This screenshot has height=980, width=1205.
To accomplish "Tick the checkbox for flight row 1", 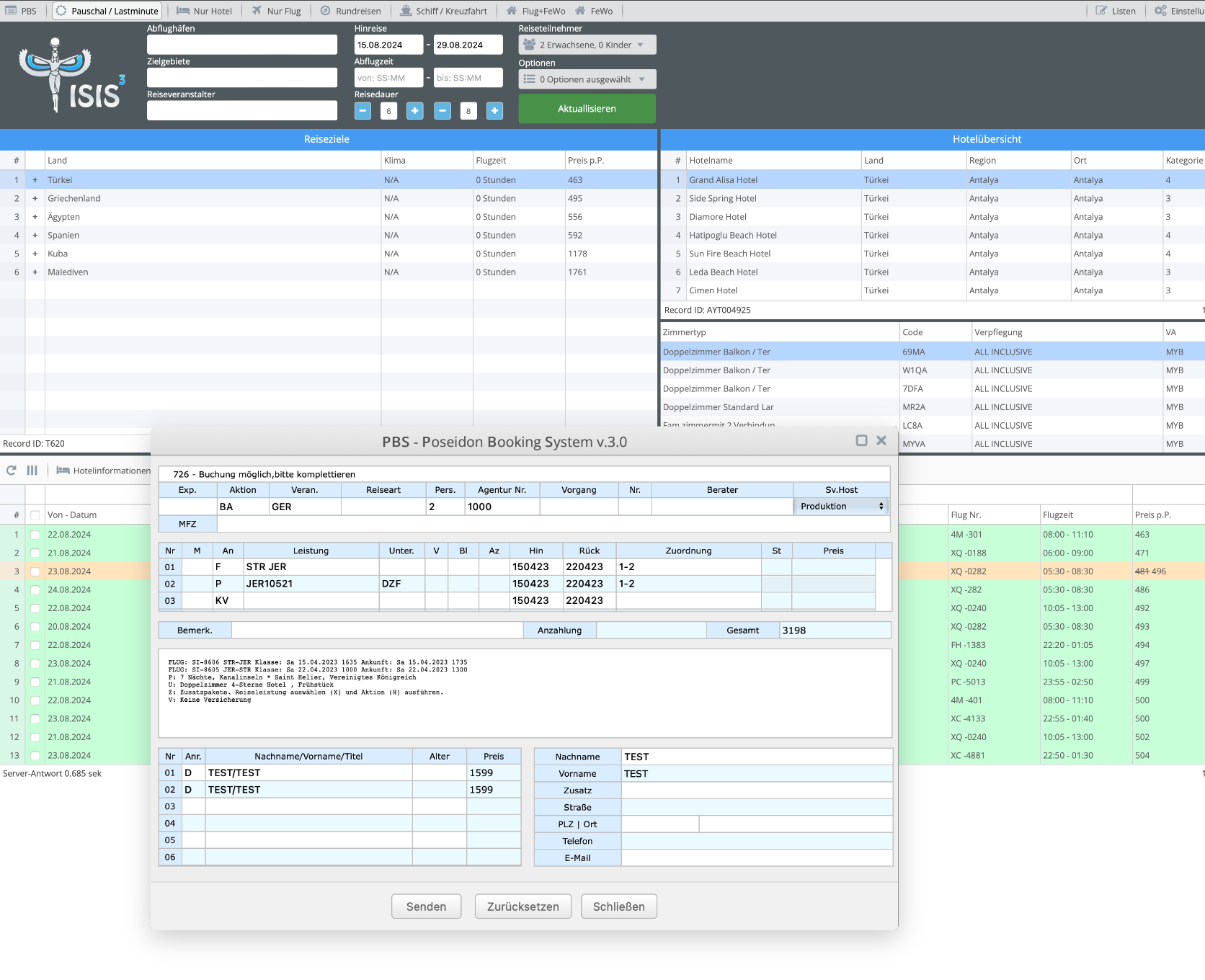I will (x=35, y=535).
